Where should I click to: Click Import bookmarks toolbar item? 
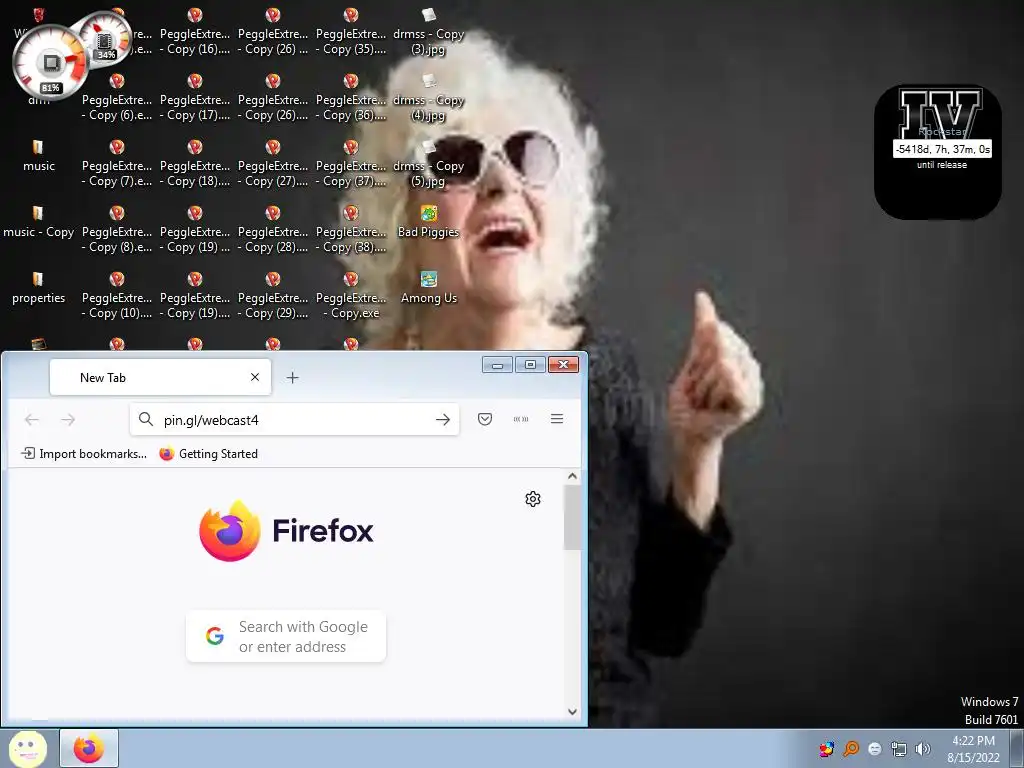coord(84,453)
